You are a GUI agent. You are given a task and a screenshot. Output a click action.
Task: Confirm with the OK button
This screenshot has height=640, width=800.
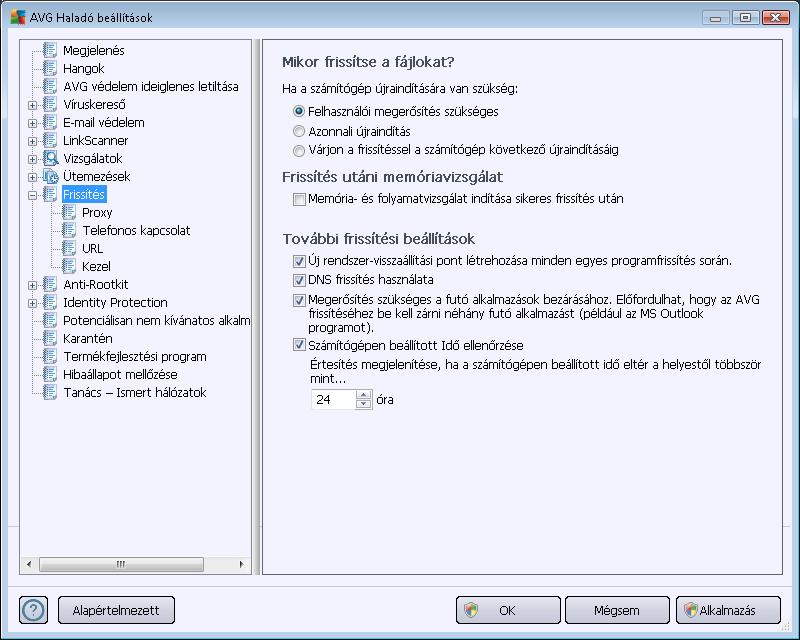click(508, 610)
